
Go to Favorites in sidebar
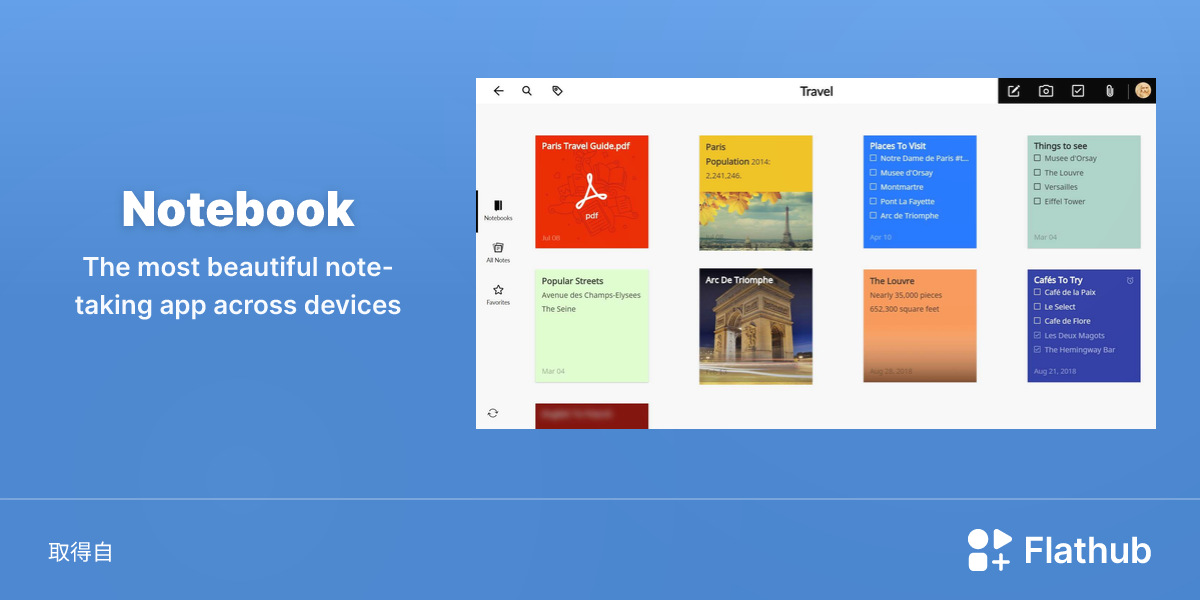[x=498, y=294]
